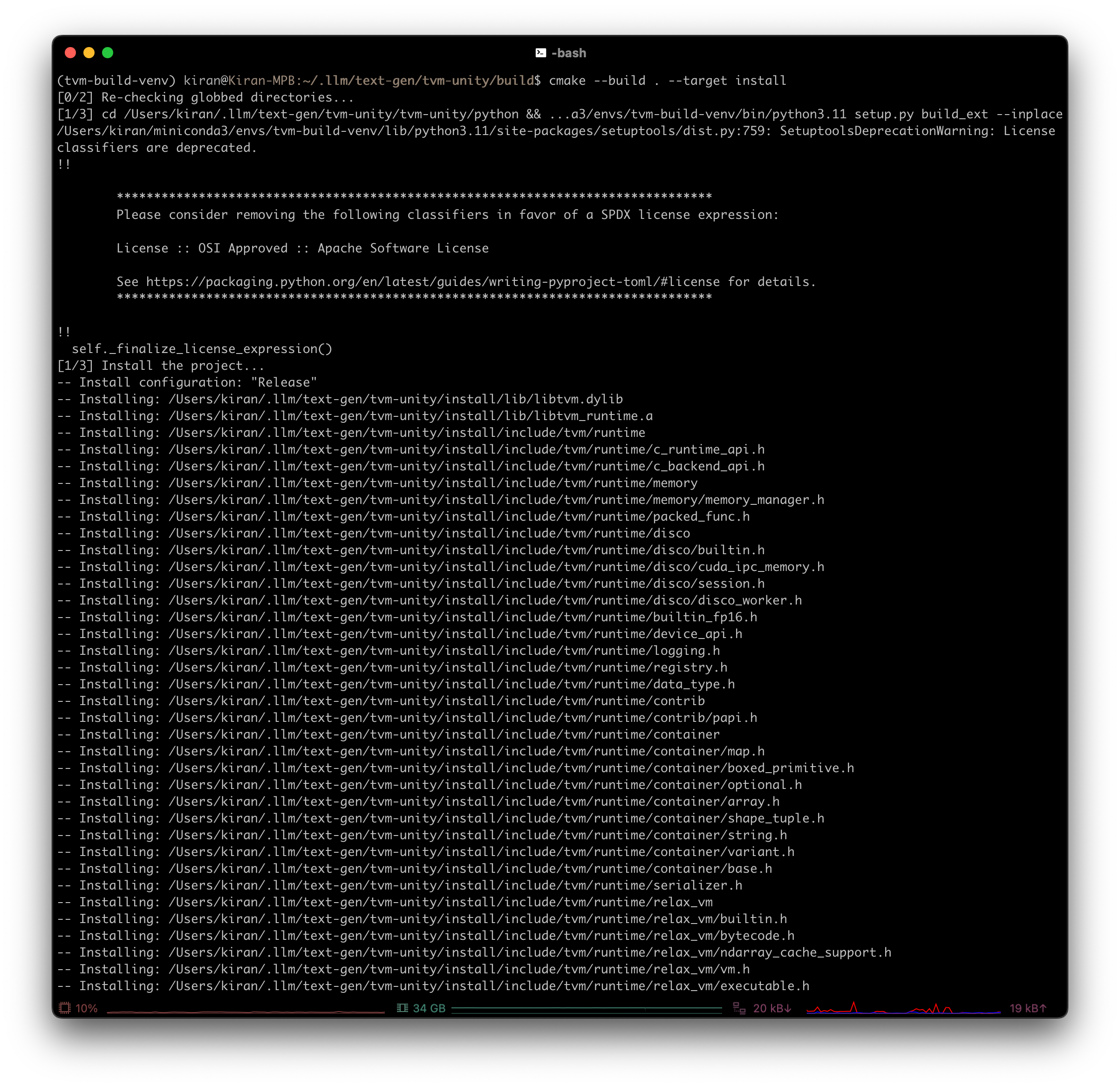Click the container/string.h install line
The height and width of the screenshot is (1087, 1120).
click(422, 835)
